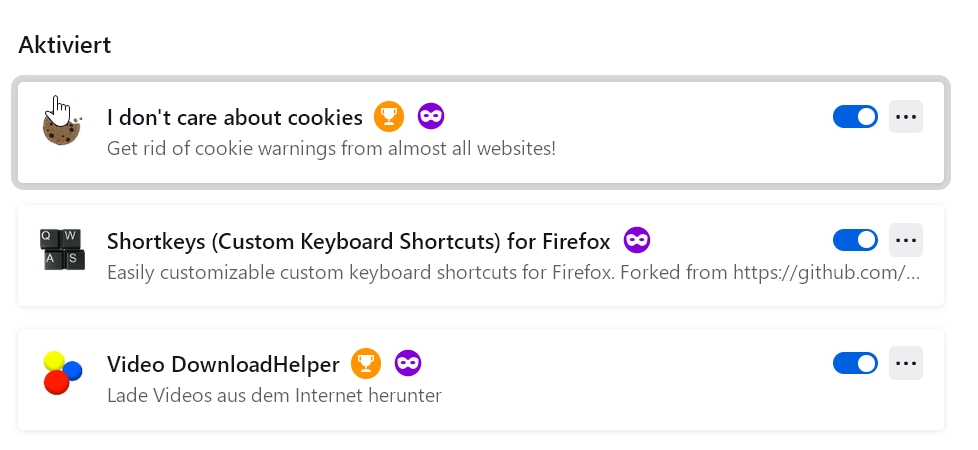Click the Aktiviert section heading
The width and height of the screenshot is (978, 450).
(x=64, y=45)
